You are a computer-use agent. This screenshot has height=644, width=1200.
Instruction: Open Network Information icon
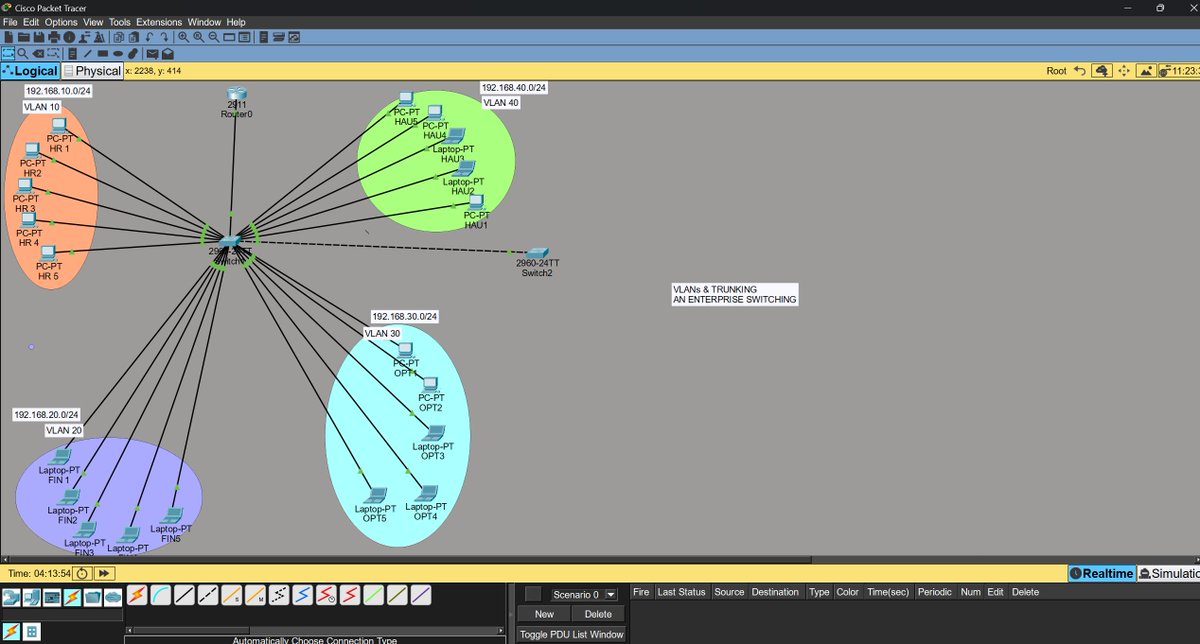tap(69, 37)
